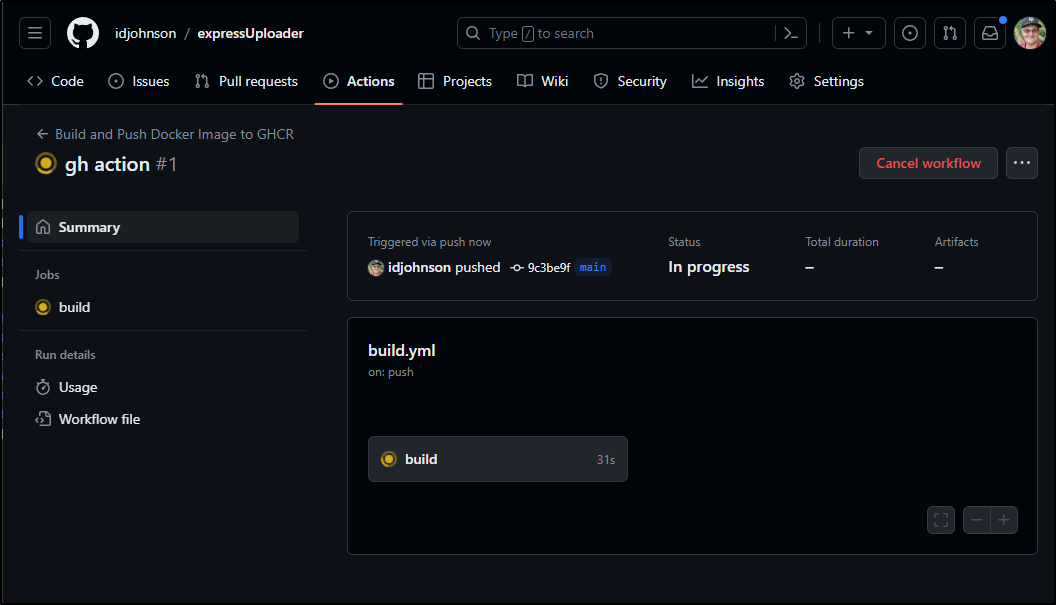Click the Settings tab gear icon
Viewport: 1056px width, 605px height.
797,82
